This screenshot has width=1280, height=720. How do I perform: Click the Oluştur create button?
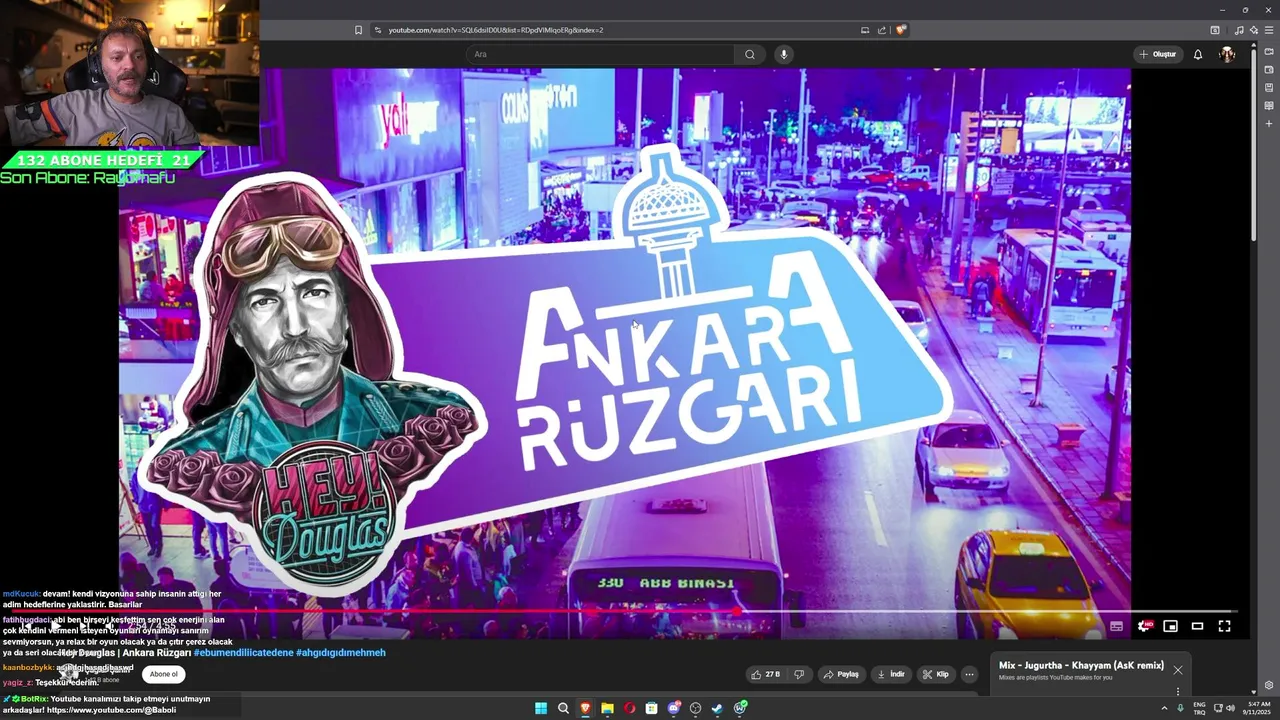pos(1159,54)
